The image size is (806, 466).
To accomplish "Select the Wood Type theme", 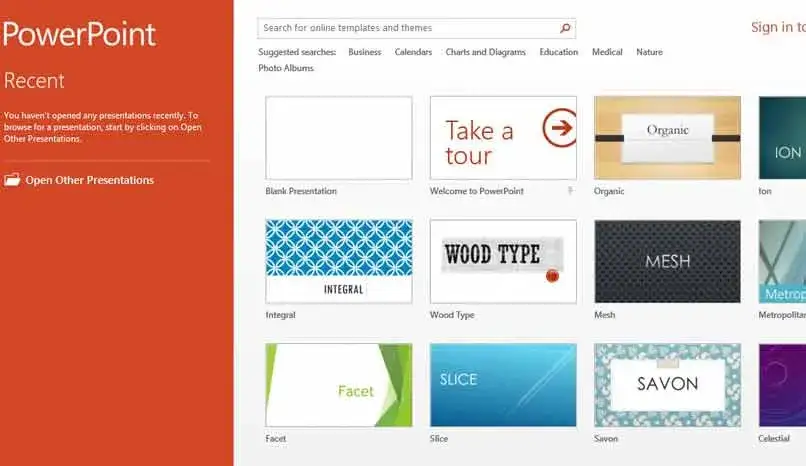I will click(x=503, y=262).
